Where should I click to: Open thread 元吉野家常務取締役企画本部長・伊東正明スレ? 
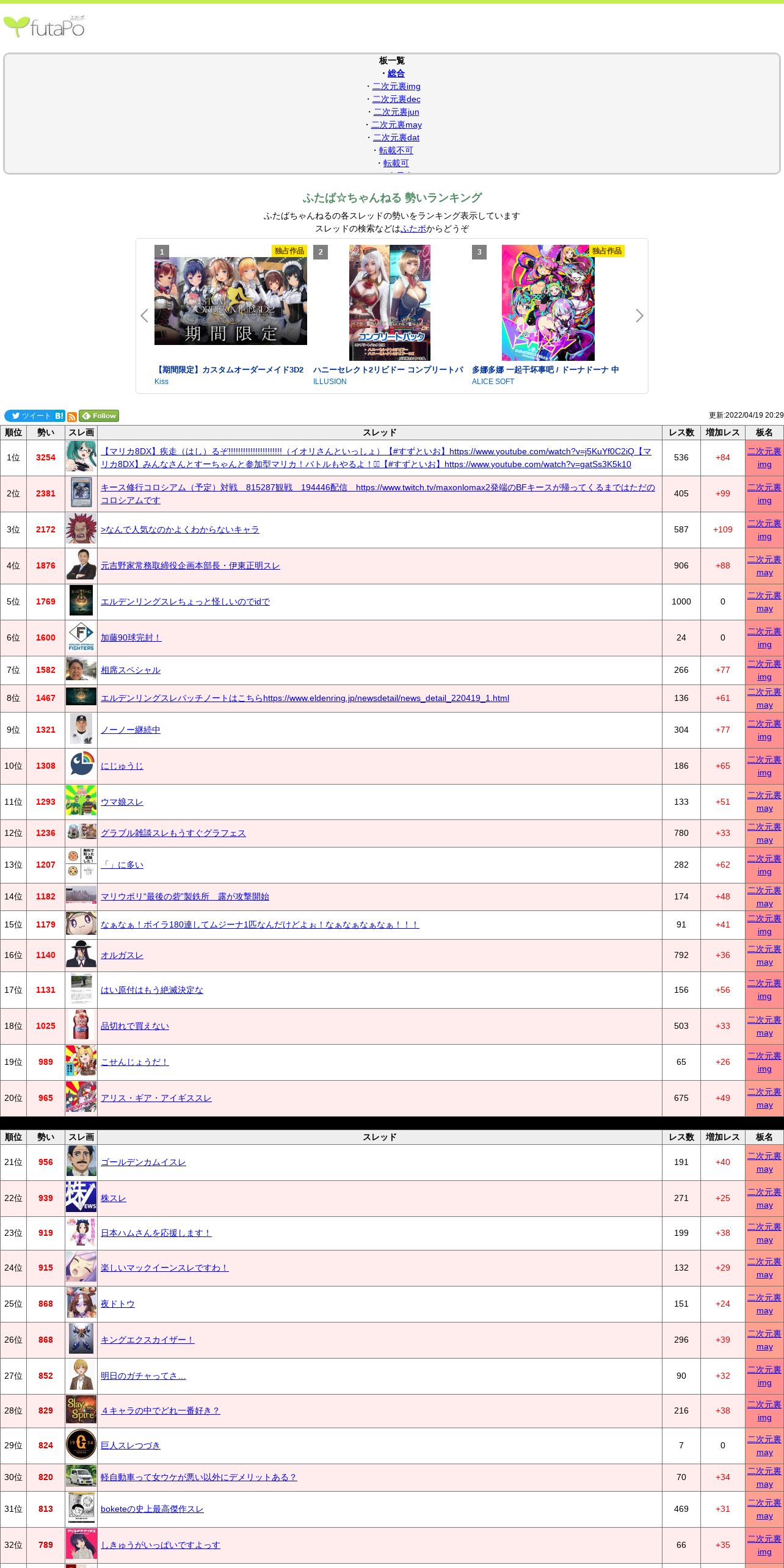tap(190, 565)
